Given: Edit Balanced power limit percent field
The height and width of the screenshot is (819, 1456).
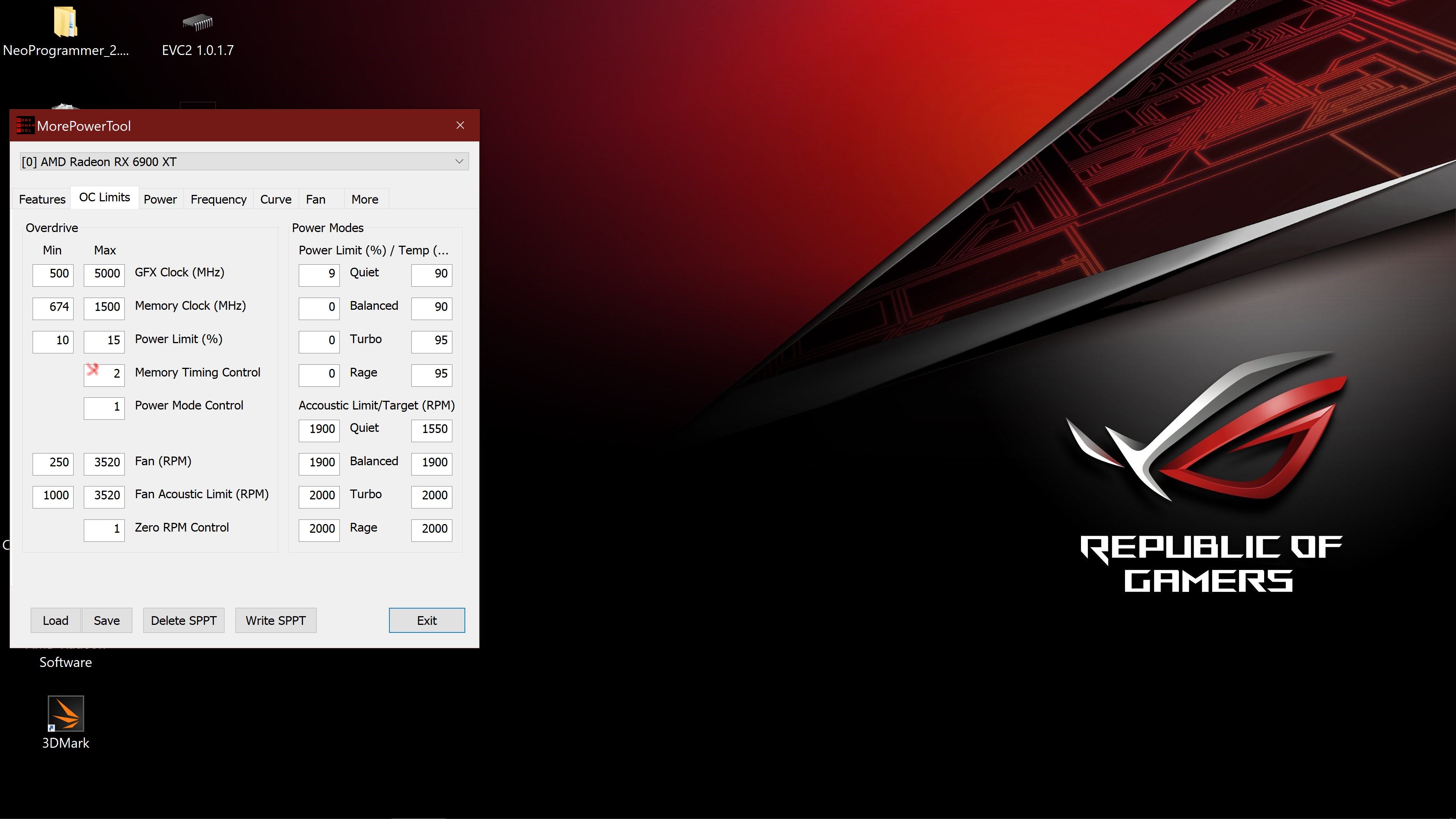Looking at the screenshot, I should pyautogui.click(x=319, y=309).
